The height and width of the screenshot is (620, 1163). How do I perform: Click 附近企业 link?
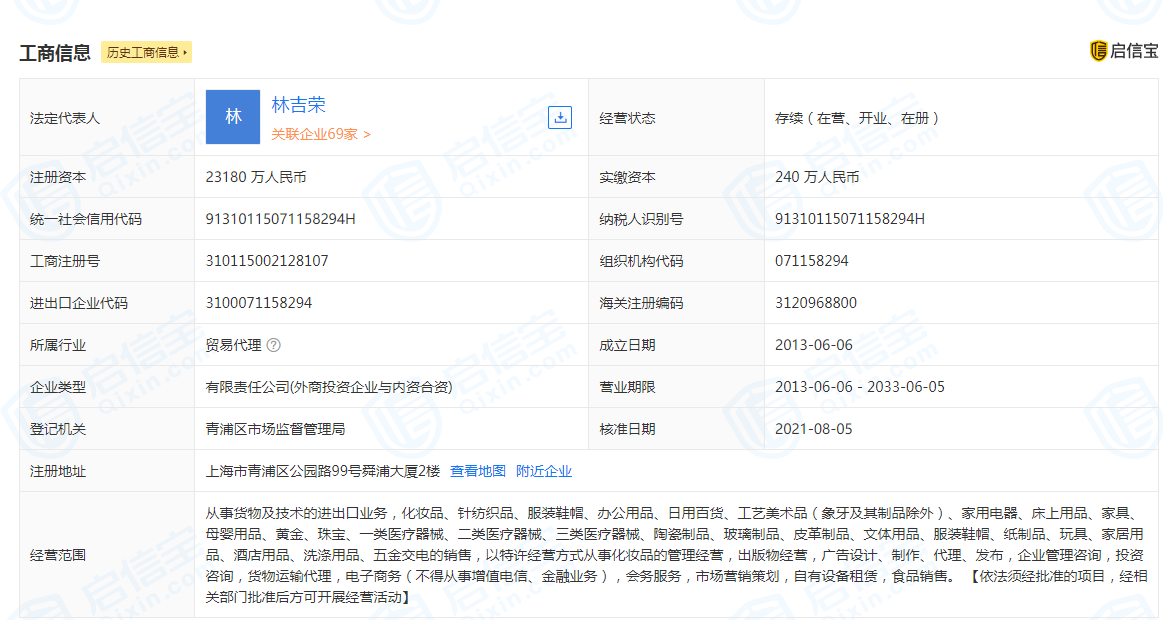click(x=544, y=471)
